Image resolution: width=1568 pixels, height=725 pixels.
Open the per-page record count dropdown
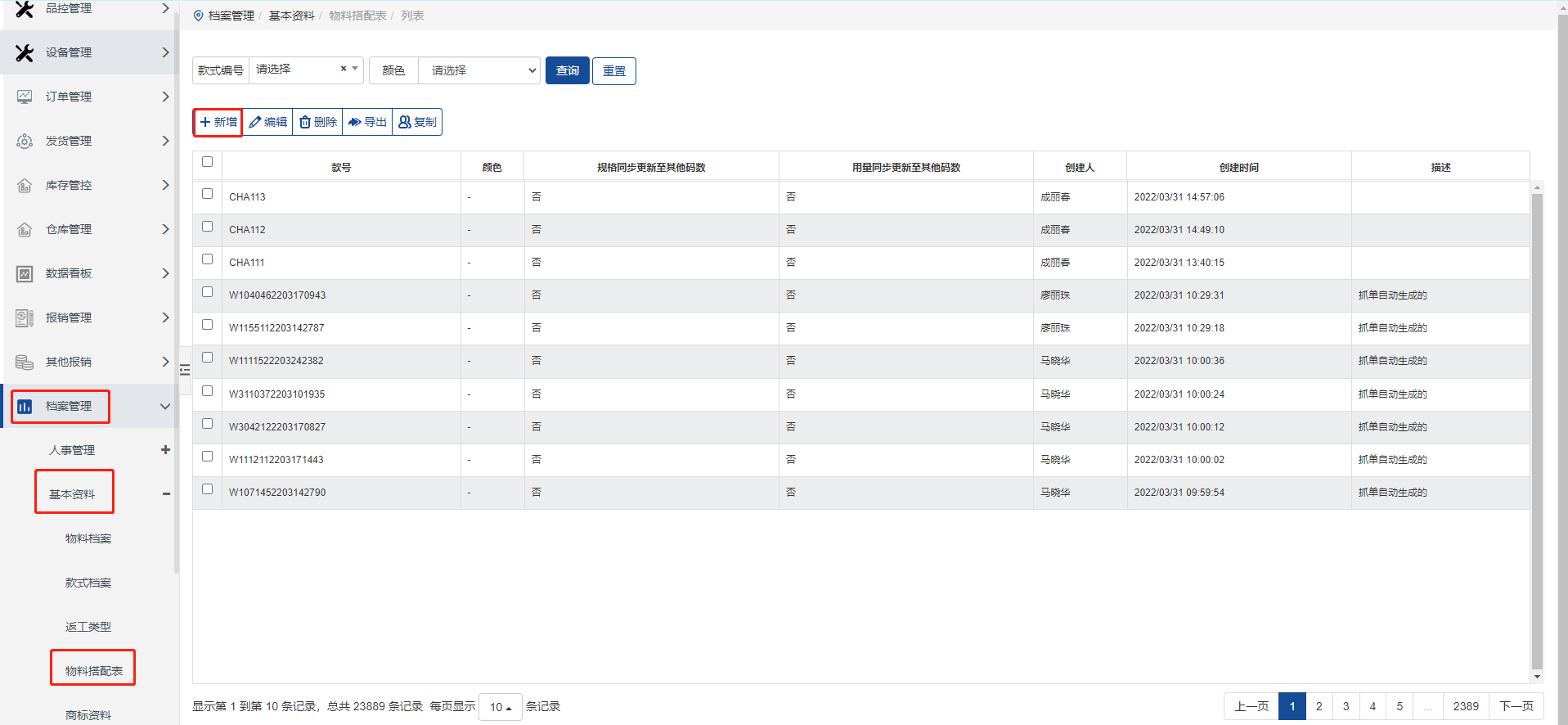pos(500,707)
